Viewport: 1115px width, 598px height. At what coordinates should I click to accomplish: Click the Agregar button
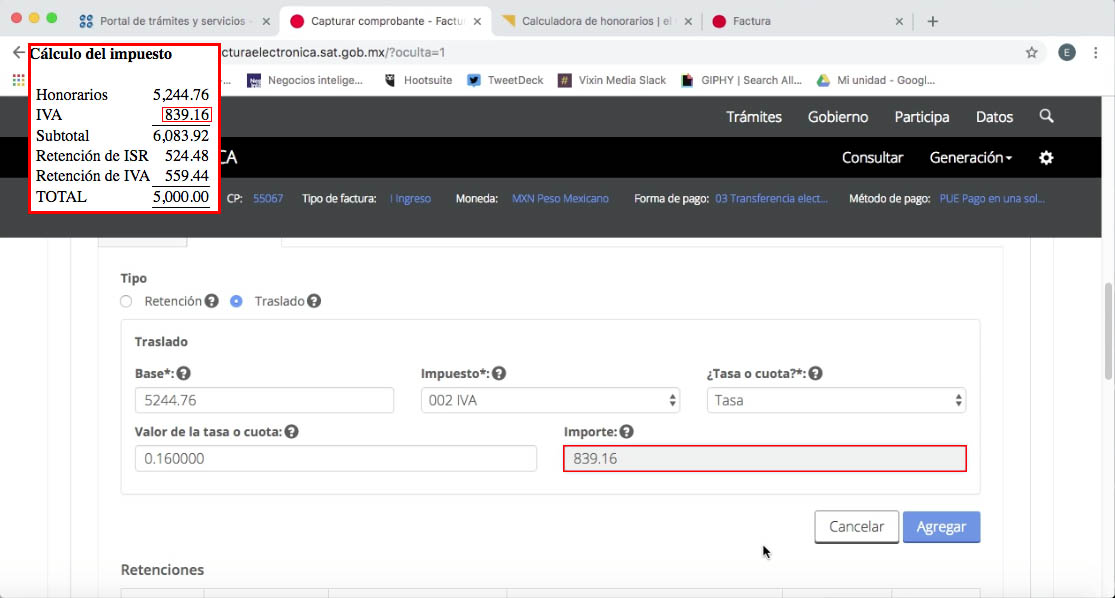pos(941,527)
